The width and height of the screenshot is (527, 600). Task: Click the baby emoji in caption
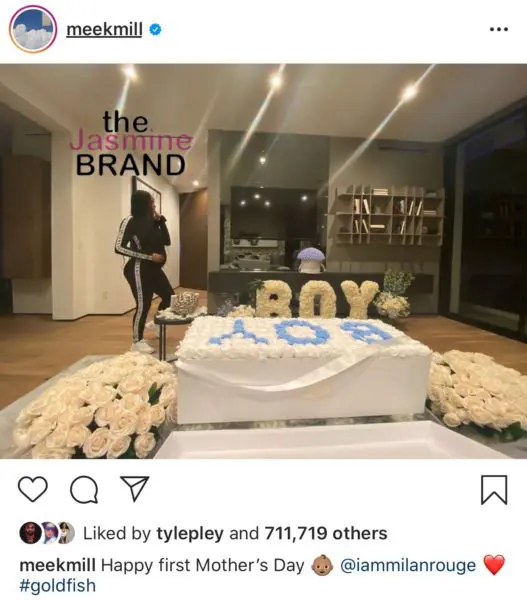322,566
